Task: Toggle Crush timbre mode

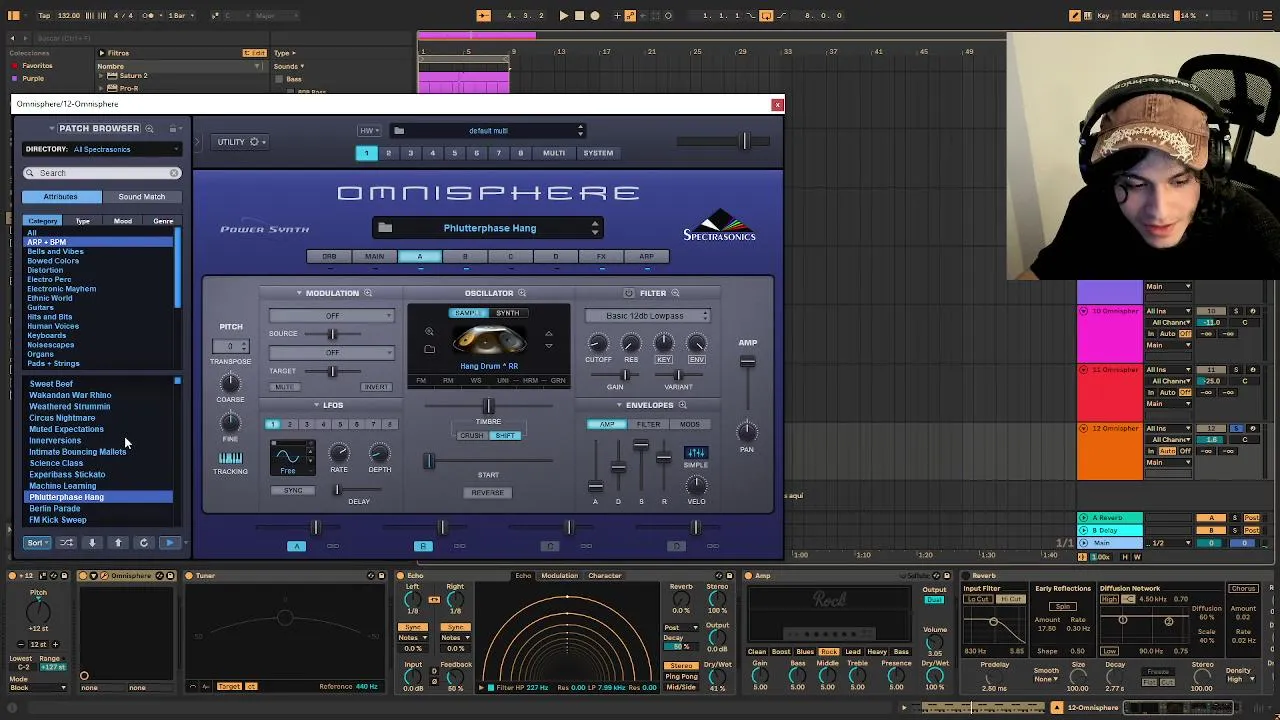Action: 471,436
